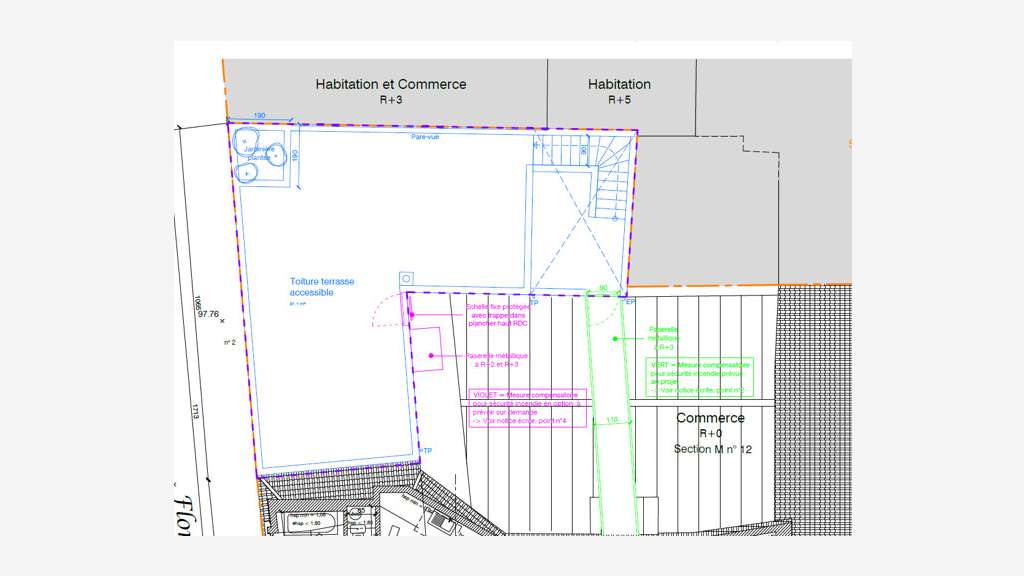Click the vertical '190' dimension beside the planter
The height and width of the screenshot is (576, 1024).
pyautogui.click(x=295, y=156)
